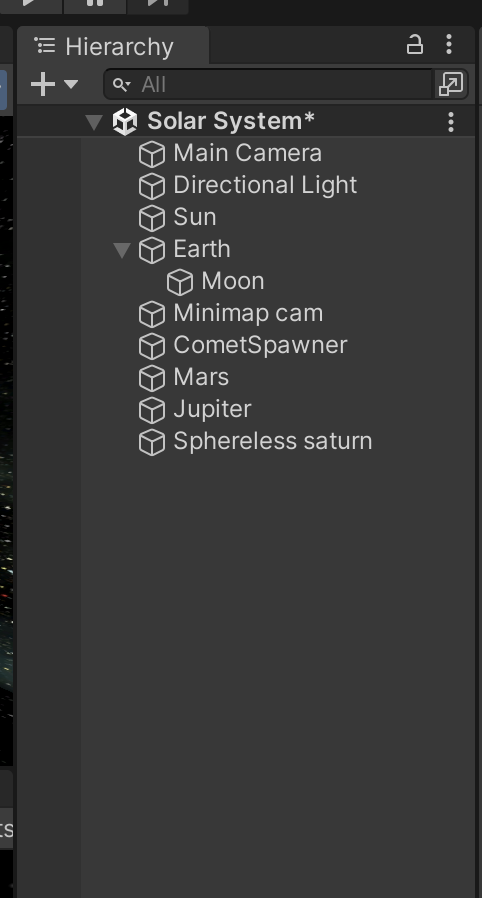Viewport: 482px width, 898px height.
Task: Focus the Hierarchy search field
Action: point(268,85)
